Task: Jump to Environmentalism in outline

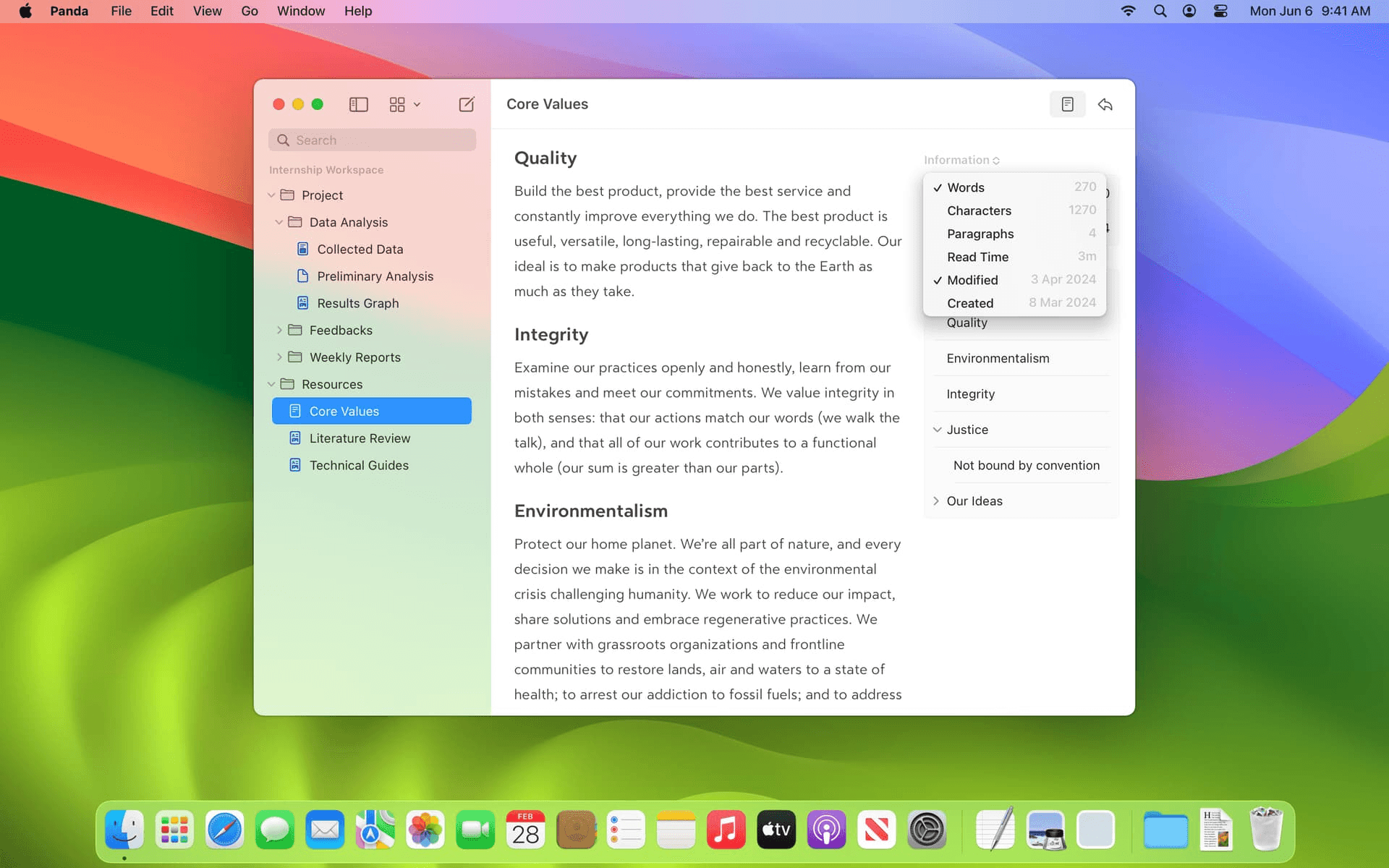Action: (998, 359)
